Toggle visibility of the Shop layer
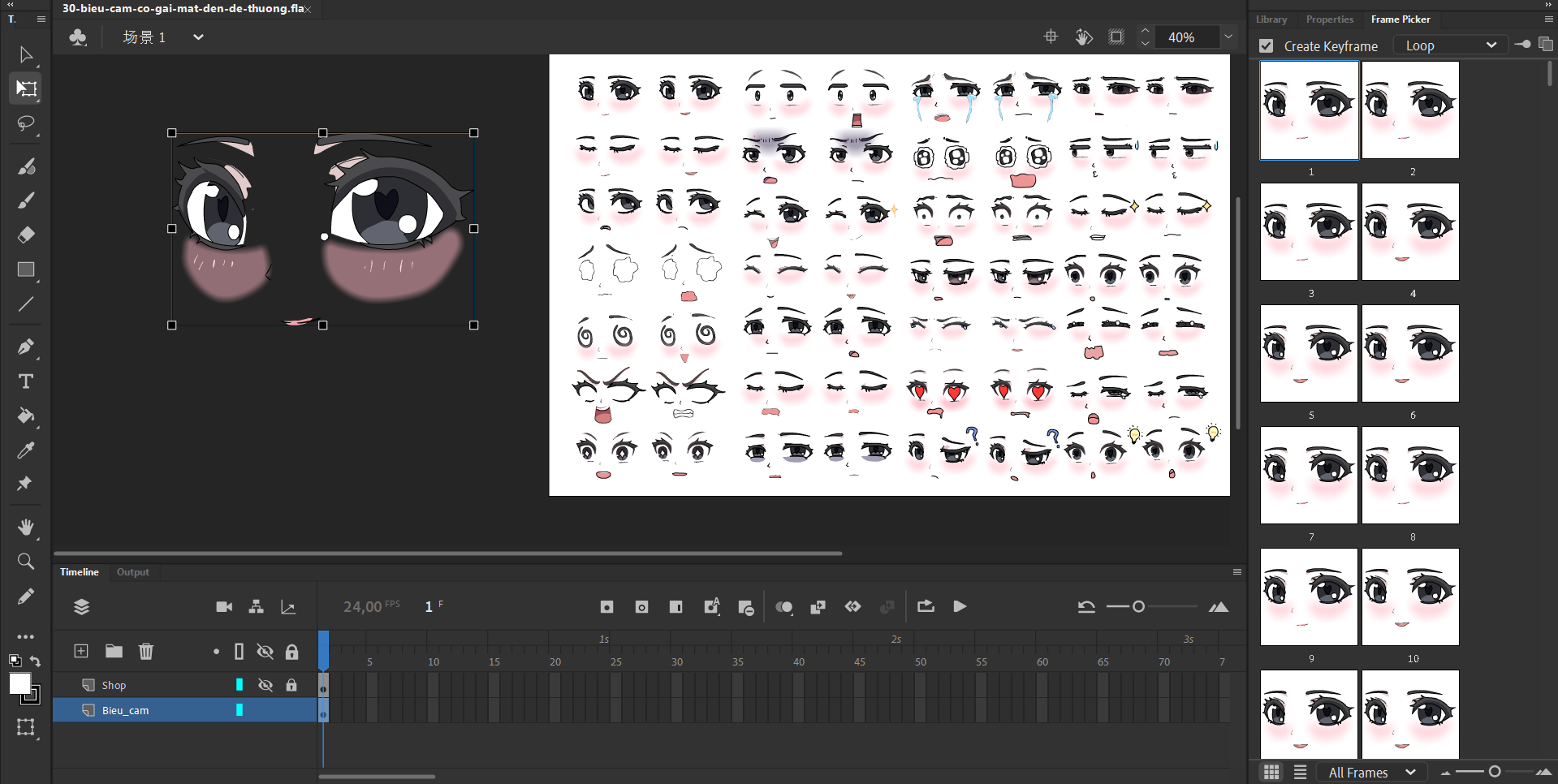1558x784 pixels. 265,685
